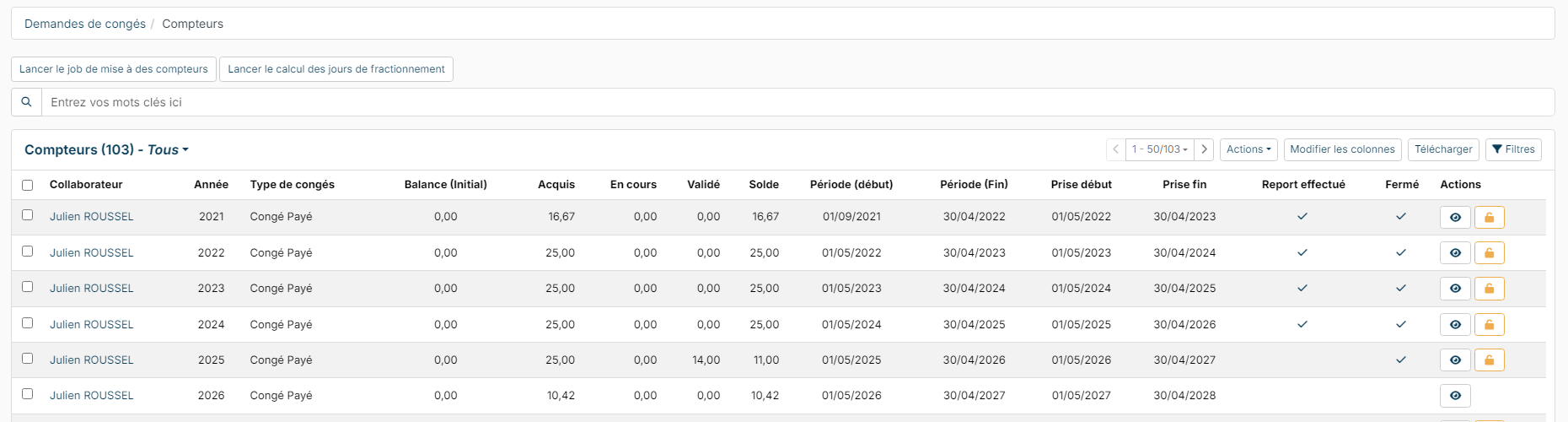Check the 2021 Julien ROUSSEL row
The height and width of the screenshot is (422, 1568).
(x=27, y=215)
